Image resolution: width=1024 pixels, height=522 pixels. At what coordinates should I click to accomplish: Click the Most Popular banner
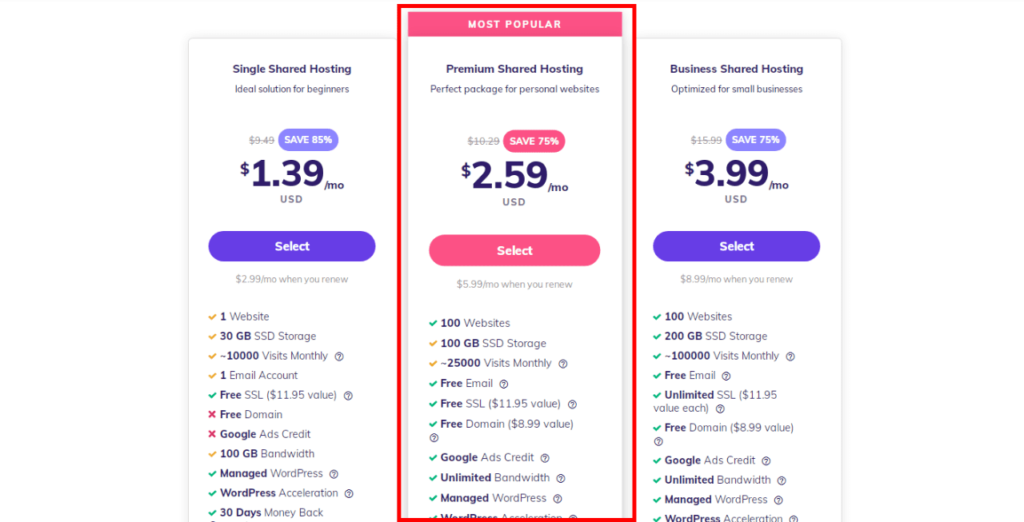pos(515,24)
